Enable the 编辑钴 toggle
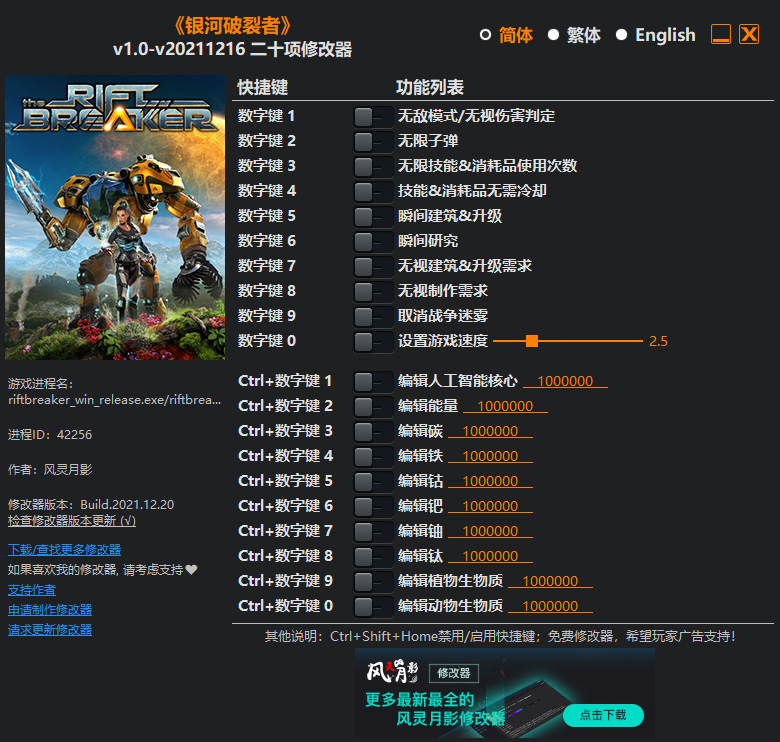This screenshot has height=742, width=780. 373,482
